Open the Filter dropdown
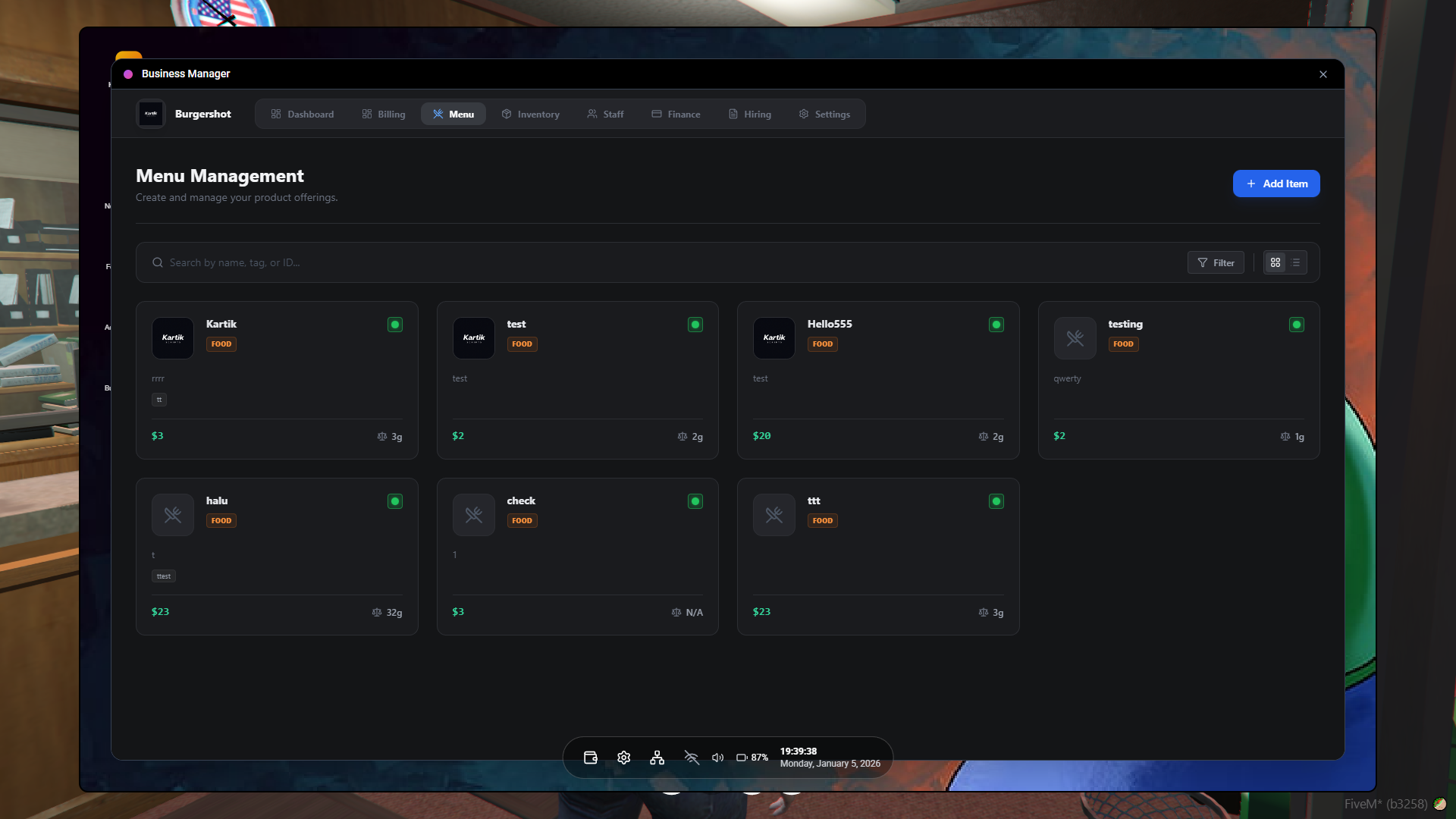This screenshot has height=819, width=1456. (1216, 262)
